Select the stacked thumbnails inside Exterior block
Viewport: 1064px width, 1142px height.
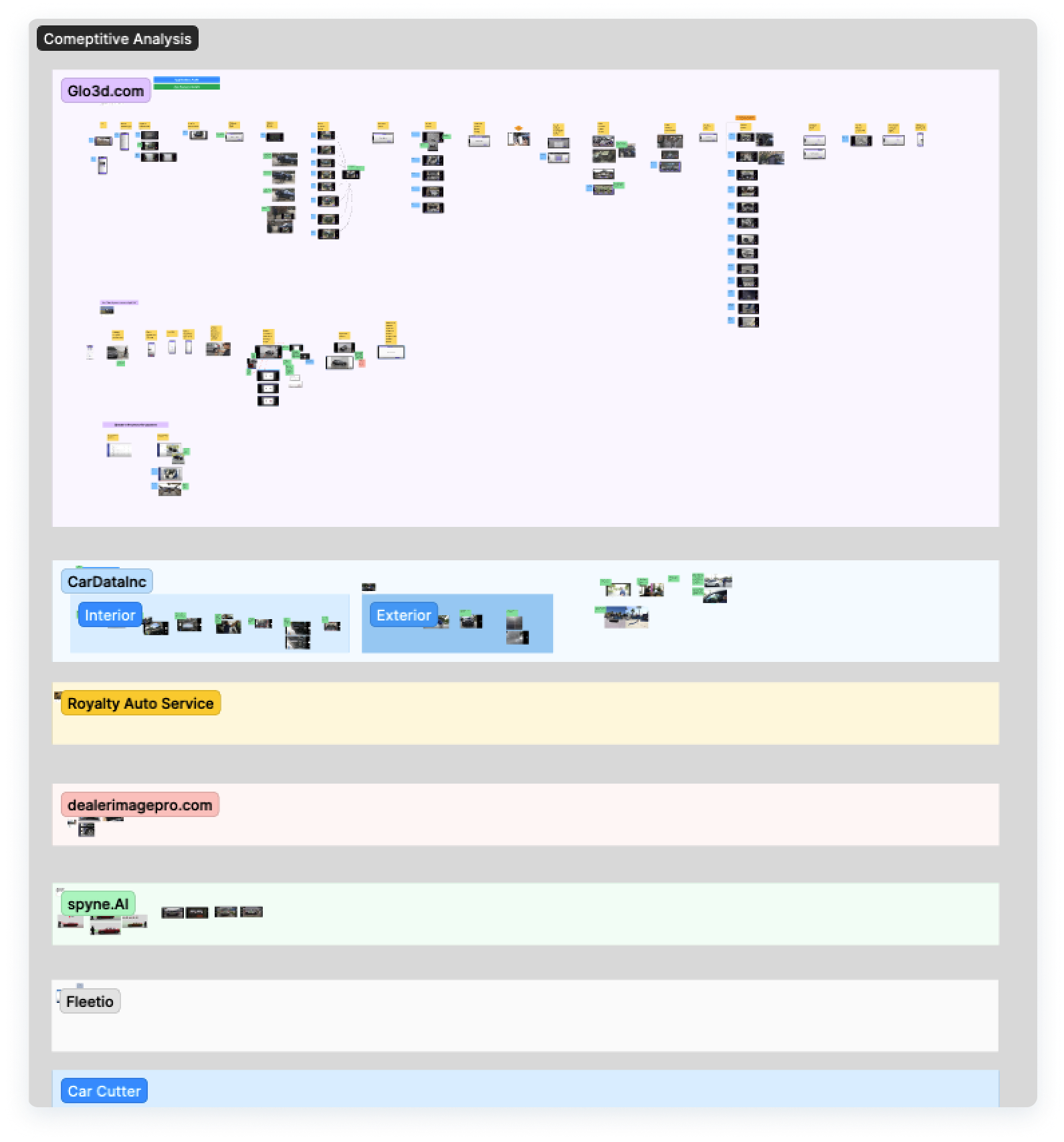pyautogui.click(x=517, y=630)
